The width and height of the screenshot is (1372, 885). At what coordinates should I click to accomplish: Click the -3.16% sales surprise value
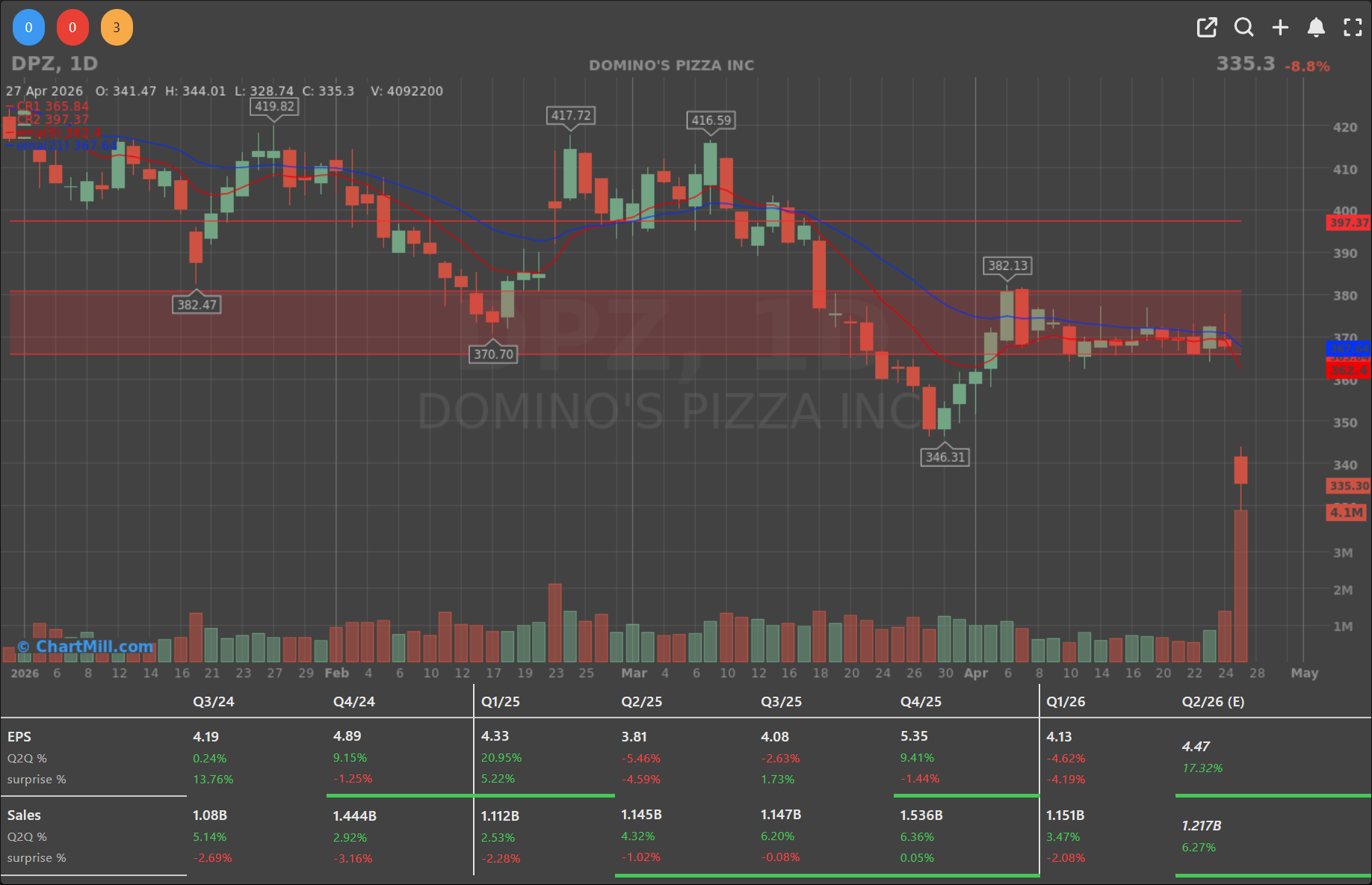pyautogui.click(x=353, y=859)
